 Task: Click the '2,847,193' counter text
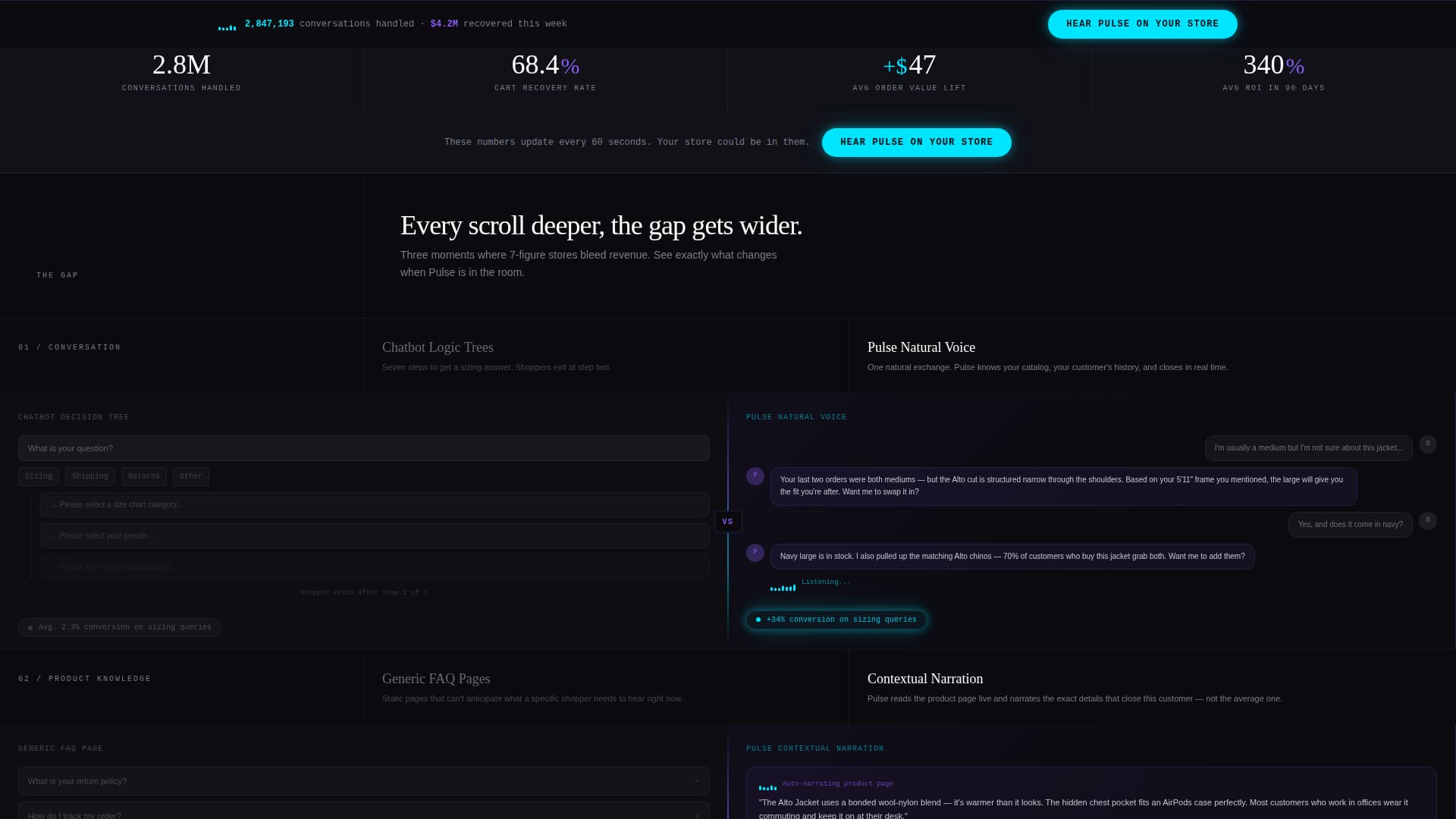[269, 24]
